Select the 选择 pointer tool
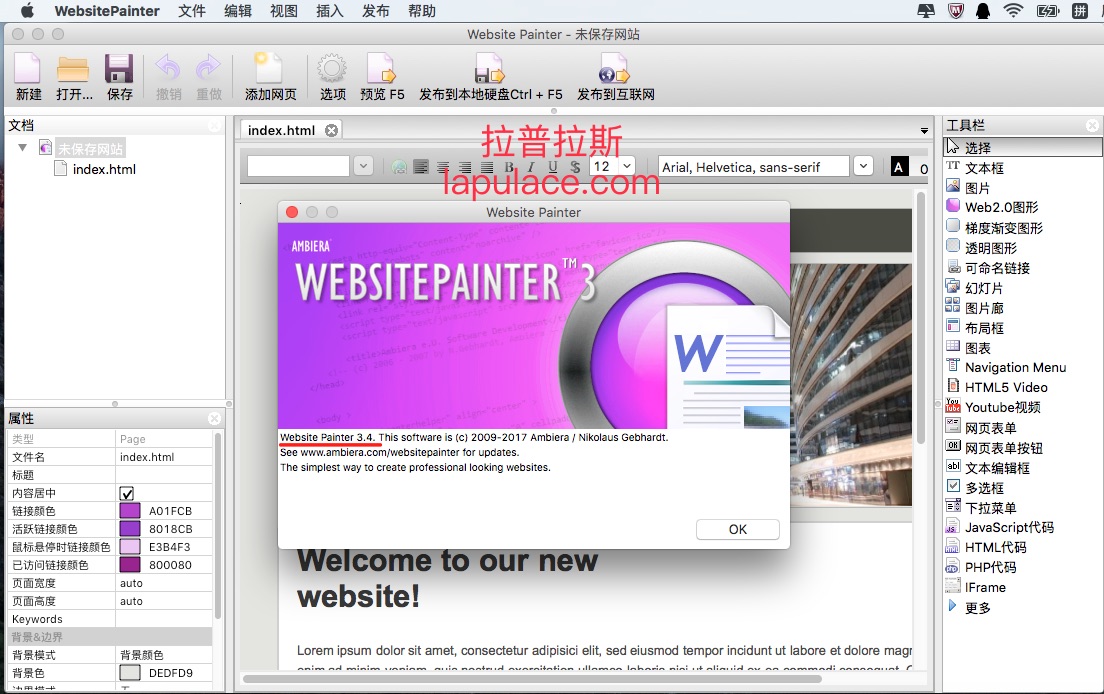This screenshot has width=1104, height=694. coord(1022,147)
